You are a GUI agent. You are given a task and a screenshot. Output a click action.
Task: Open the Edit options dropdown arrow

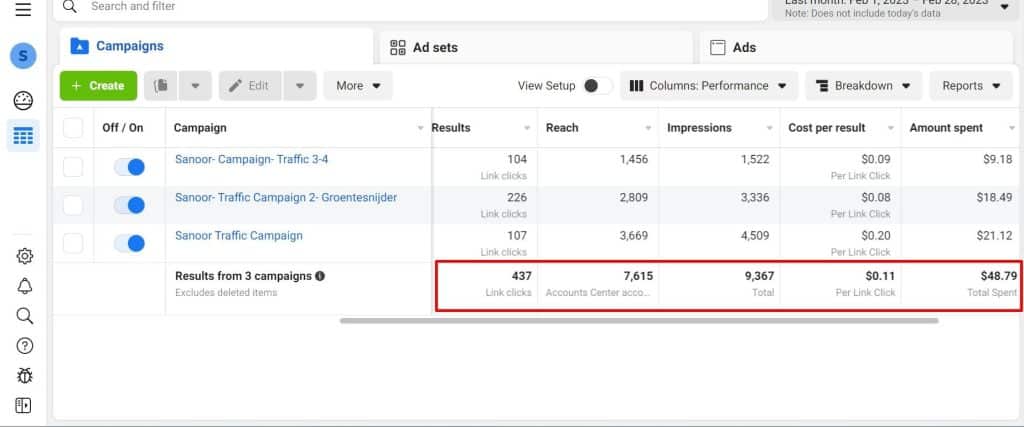300,86
